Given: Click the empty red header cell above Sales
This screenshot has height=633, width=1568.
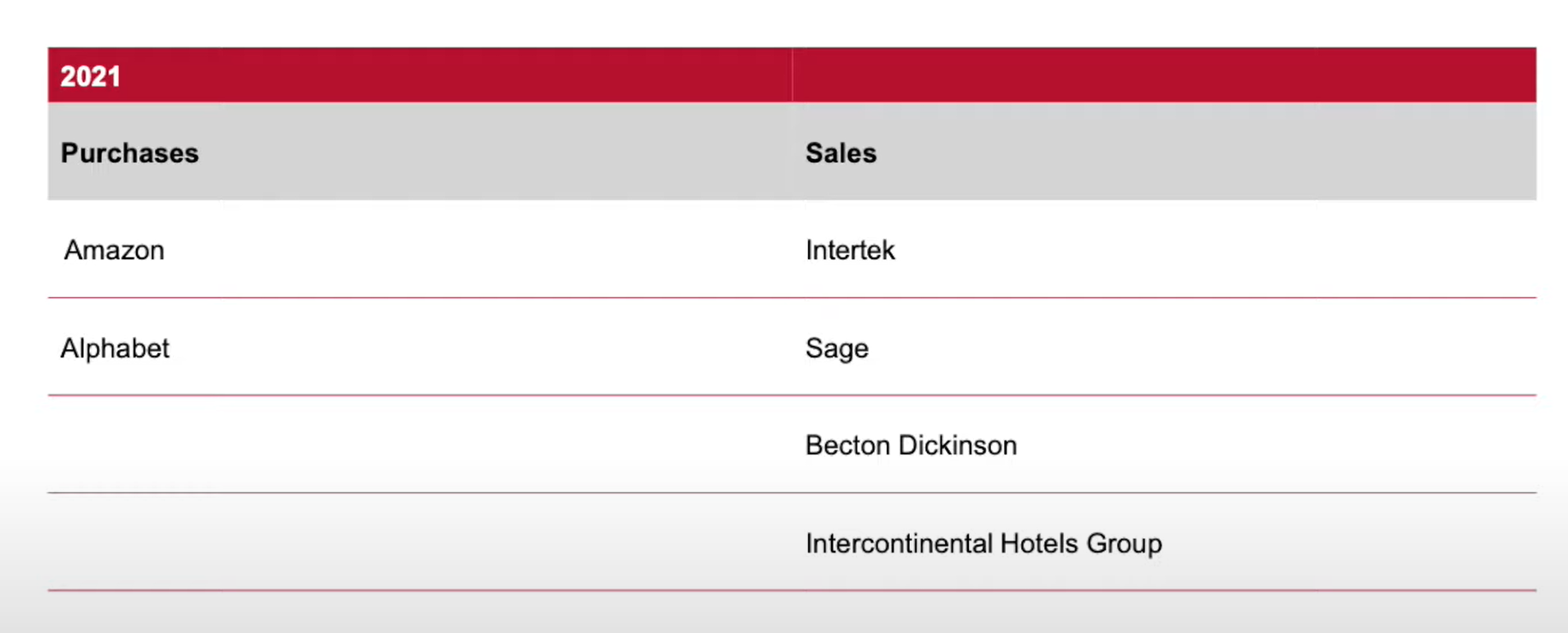Looking at the screenshot, I should coord(1164,75).
